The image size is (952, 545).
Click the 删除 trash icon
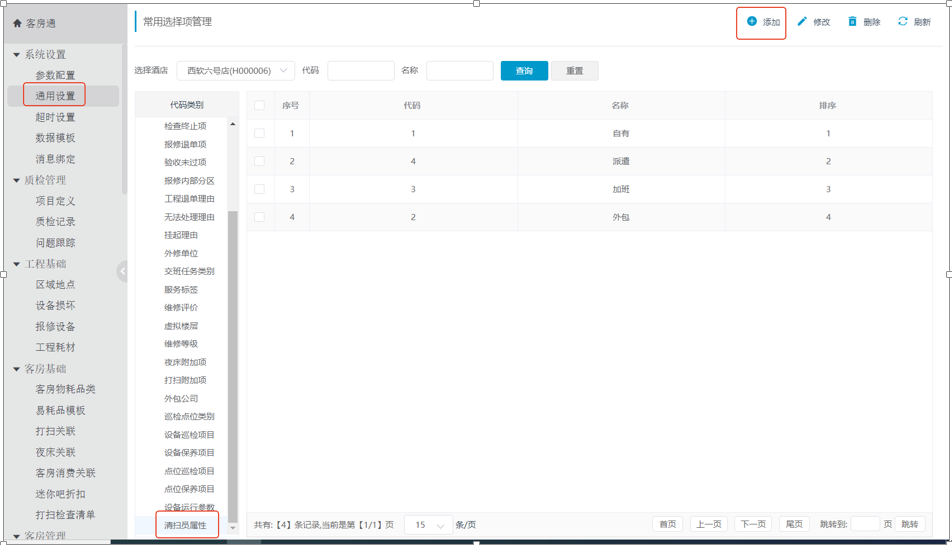pyautogui.click(x=852, y=21)
